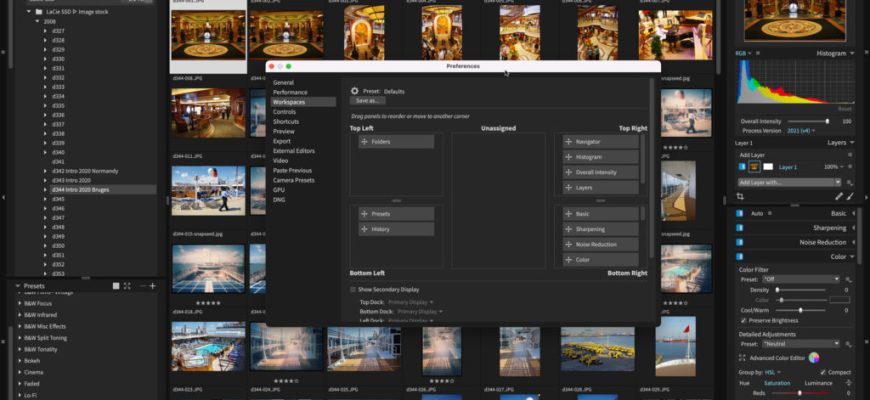This screenshot has width=870, height=400.
Task: Toggle the Color panel on/off switch
Action: (x=739, y=257)
